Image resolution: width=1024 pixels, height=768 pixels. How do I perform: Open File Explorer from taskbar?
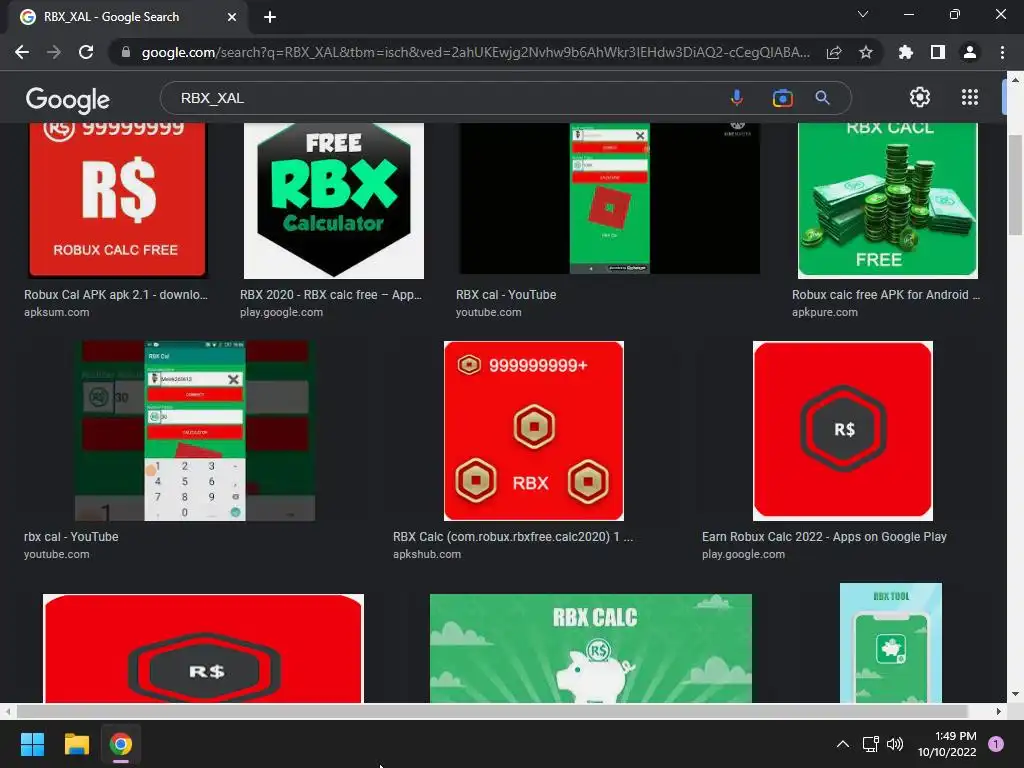click(76, 744)
